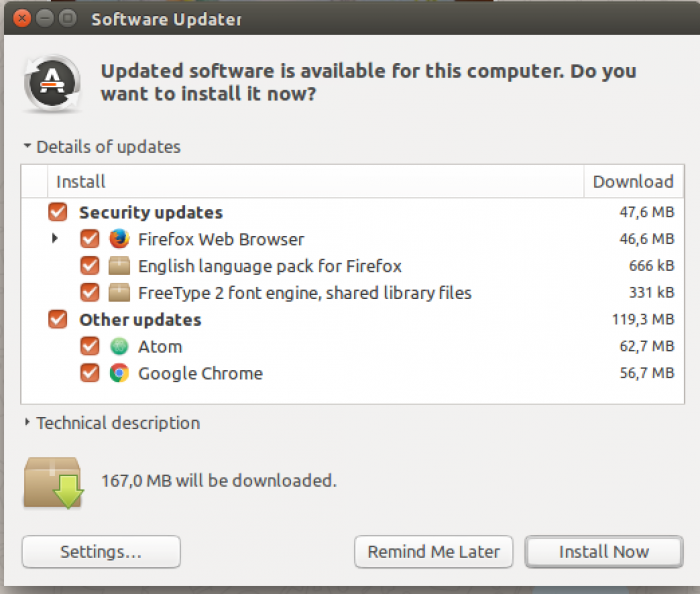700x594 pixels.
Task: Start updates with Install Now
Action: point(604,552)
